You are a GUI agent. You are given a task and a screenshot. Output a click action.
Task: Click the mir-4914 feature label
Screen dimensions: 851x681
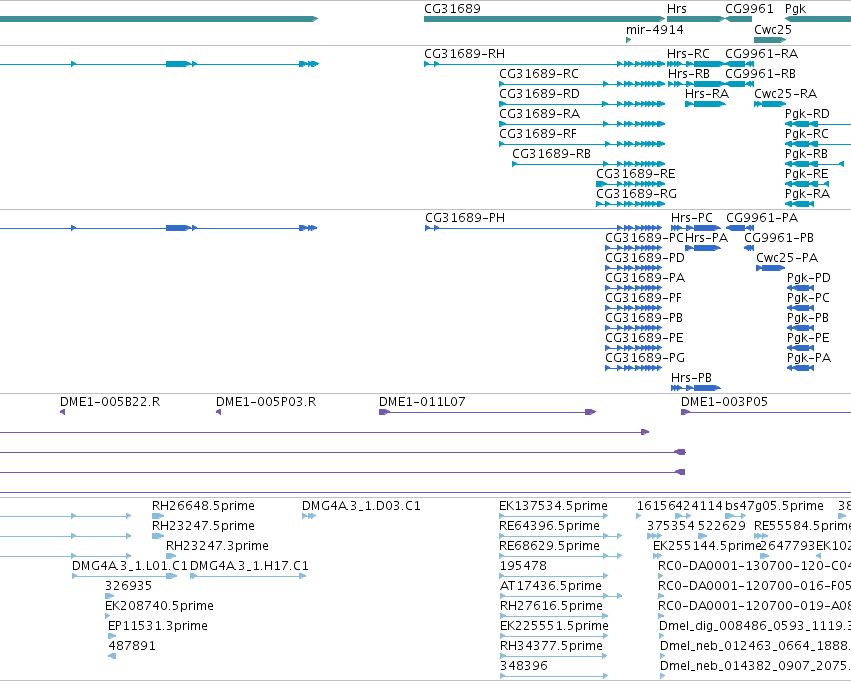655,30
